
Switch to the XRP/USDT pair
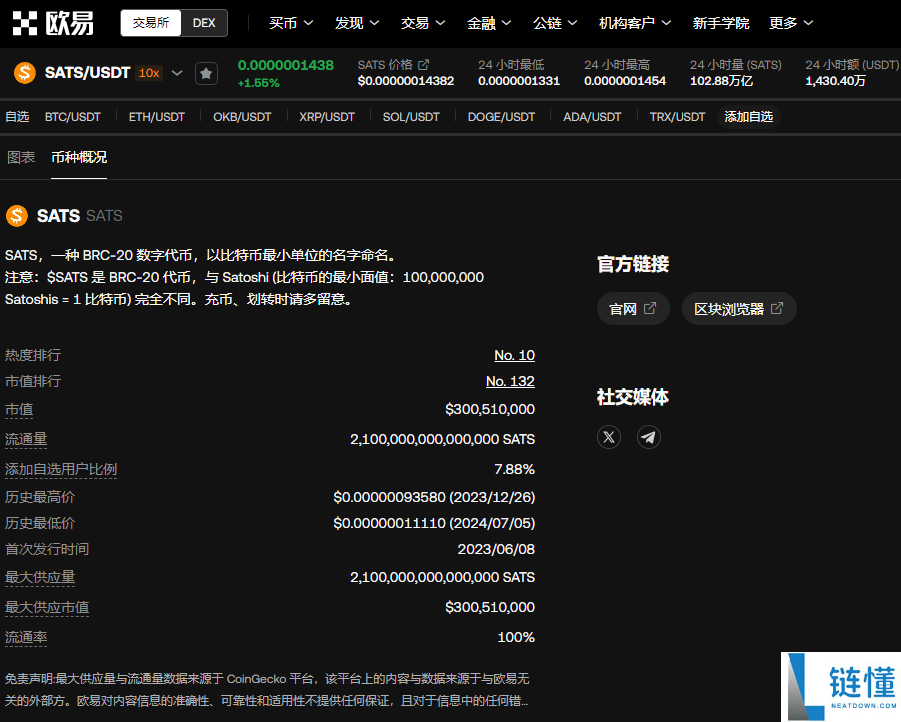(x=327, y=117)
